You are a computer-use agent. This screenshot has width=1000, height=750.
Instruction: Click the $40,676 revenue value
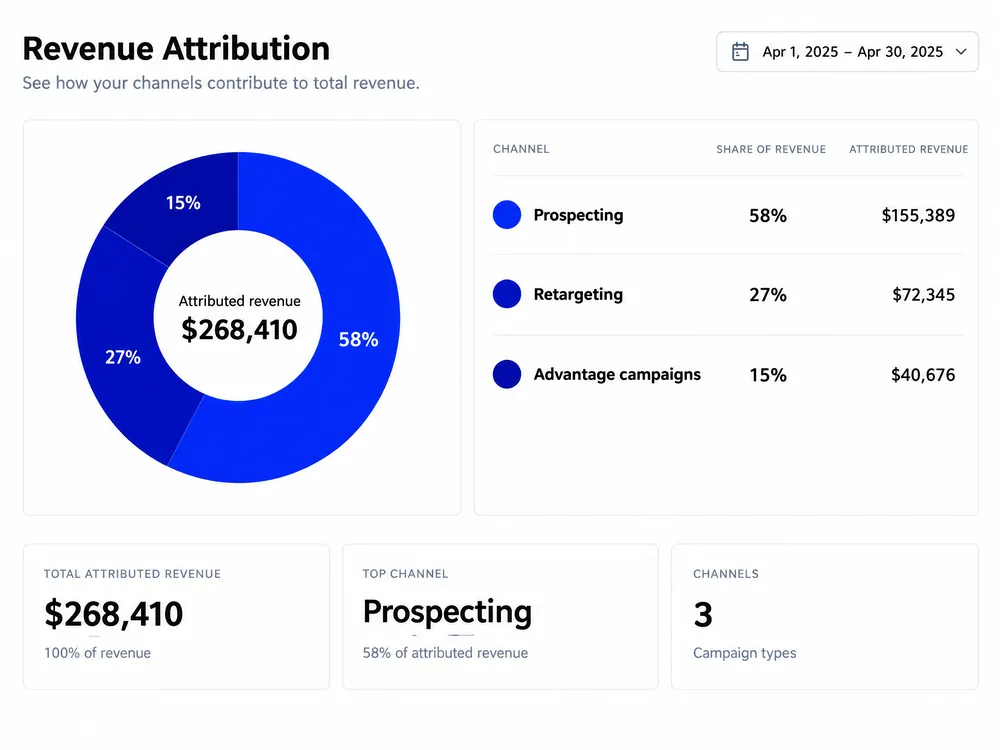point(923,374)
